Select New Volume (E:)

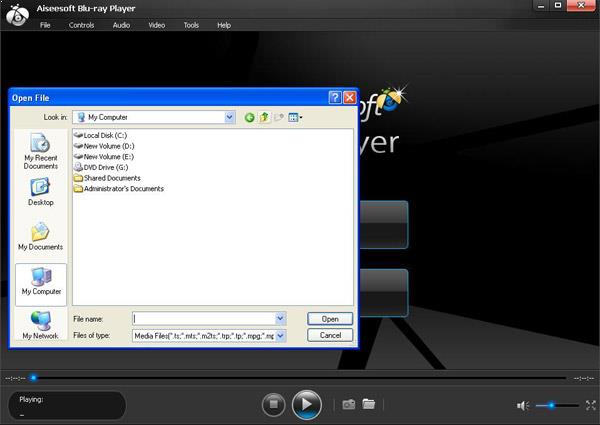104,157
